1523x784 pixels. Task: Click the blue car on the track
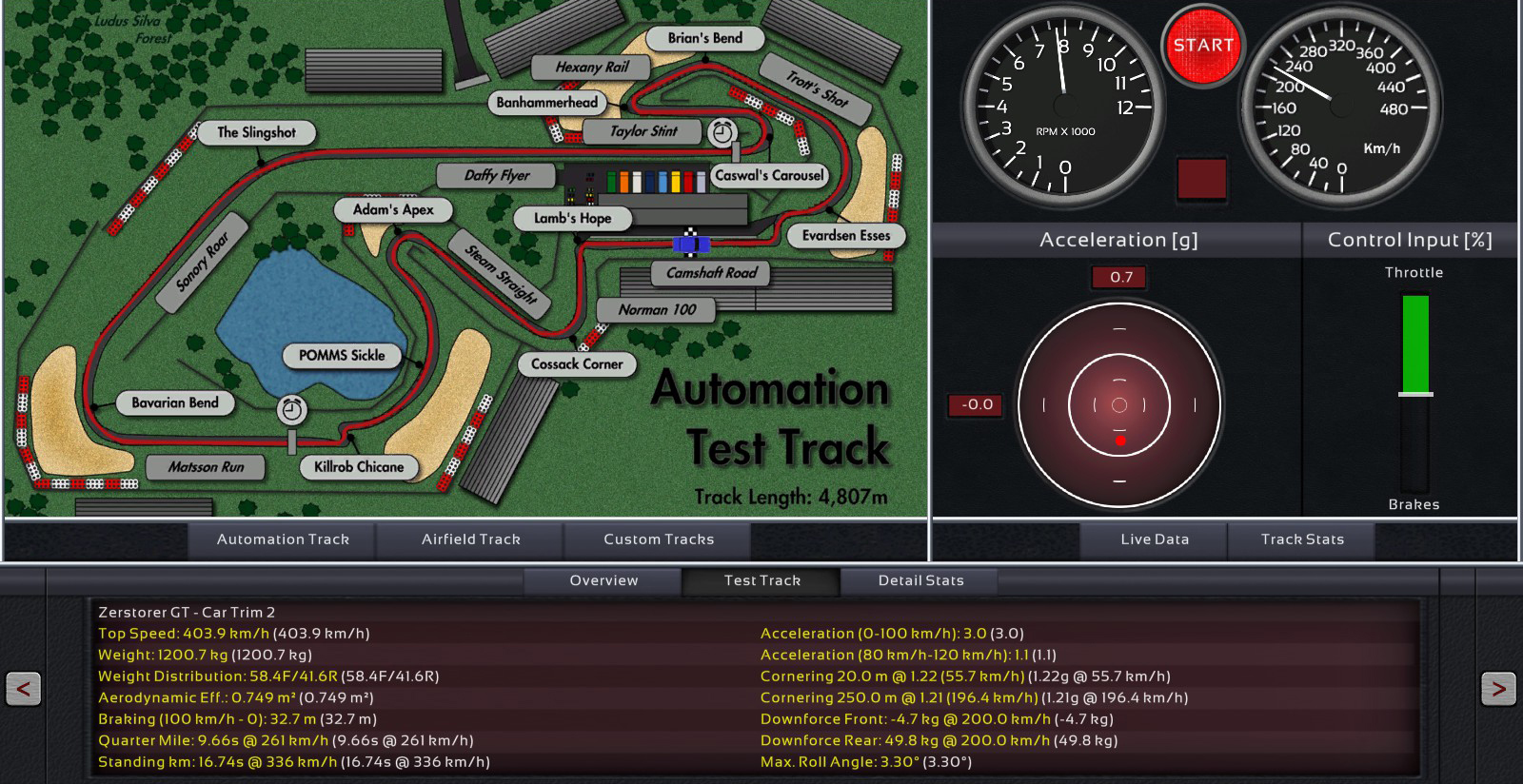(691, 245)
